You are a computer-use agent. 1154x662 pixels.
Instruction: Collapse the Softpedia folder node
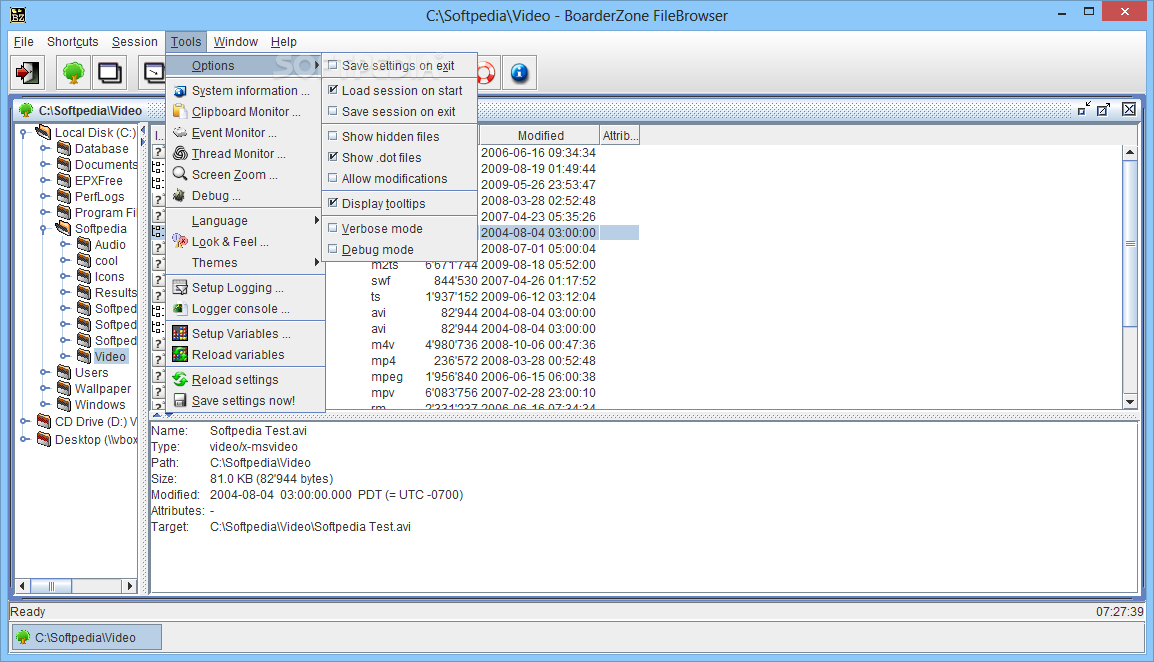43,229
